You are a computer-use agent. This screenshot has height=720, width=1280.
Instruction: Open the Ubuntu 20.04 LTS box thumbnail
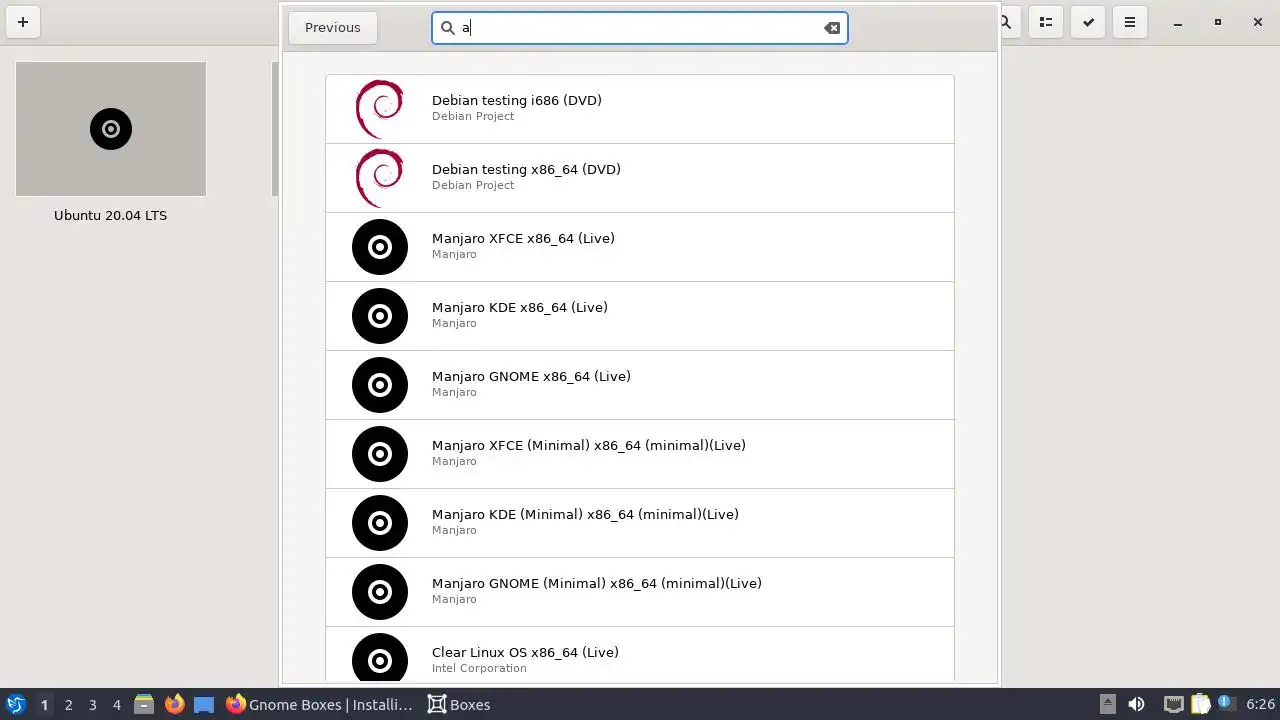pyautogui.click(x=111, y=129)
